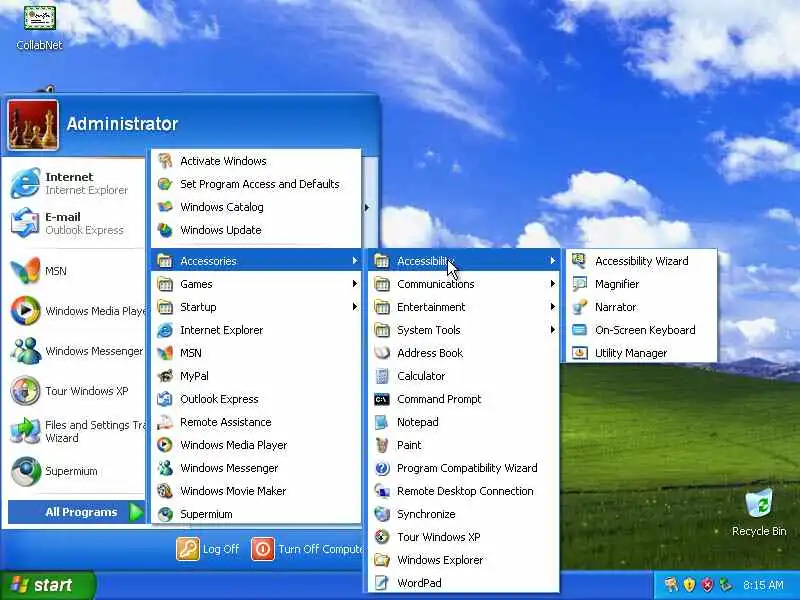Image resolution: width=800 pixels, height=600 pixels.
Task: Open Internet Explorer pinned item
Action: pyautogui.click(x=76, y=183)
